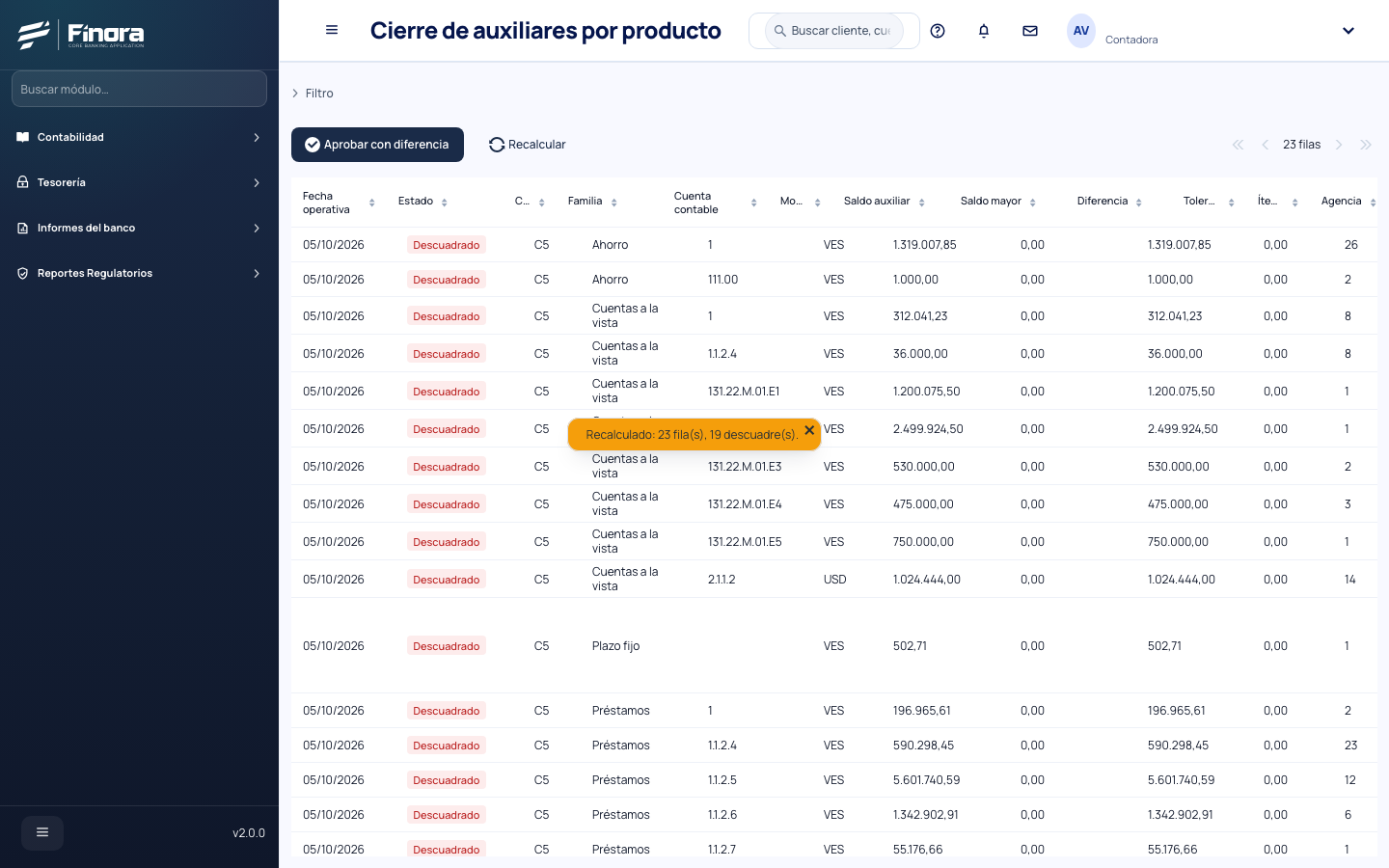Go to the next page arrow
Image resolution: width=1389 pixels, height=868 pixels.
1339,145
